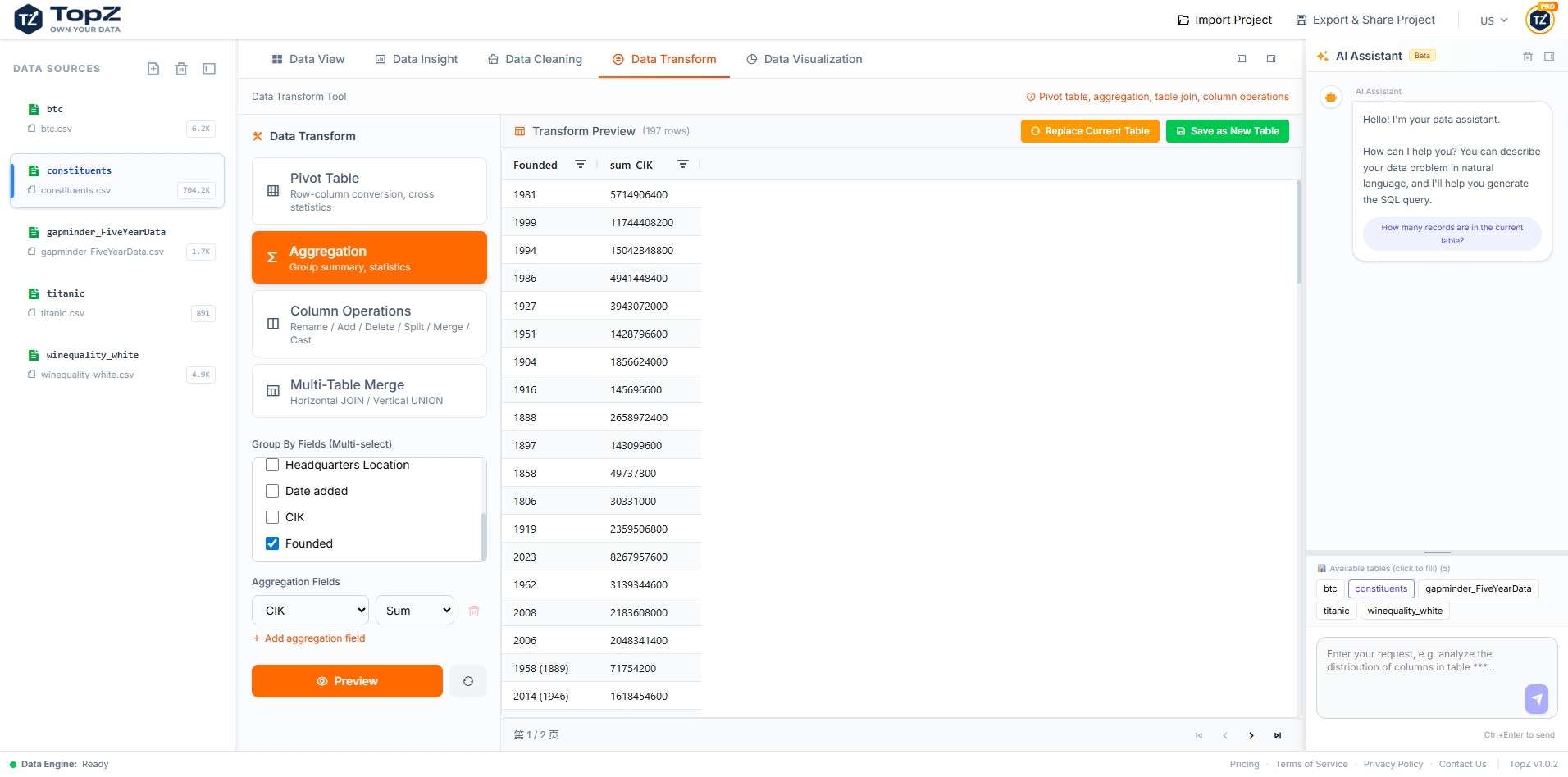
Task: Go to next page of results
Action: [x=1251, y=735]
